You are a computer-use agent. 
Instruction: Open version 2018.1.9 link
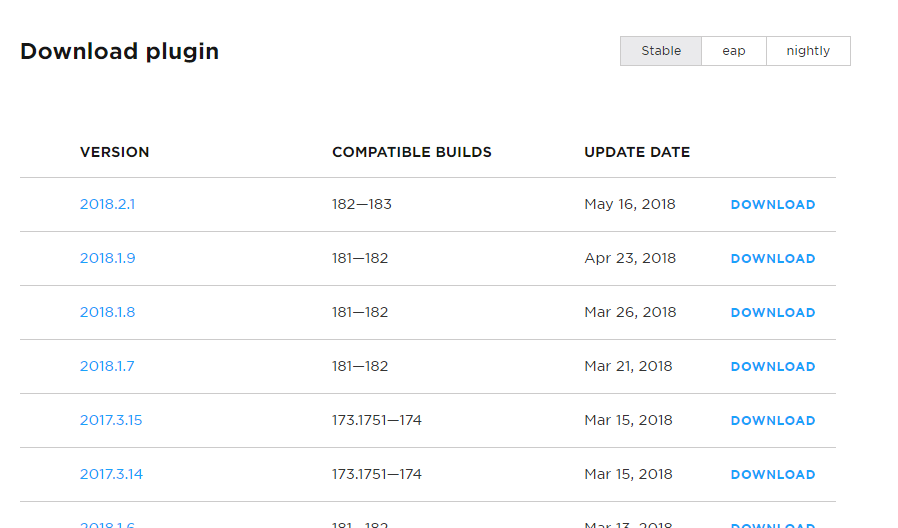pyautogui.click(x=107, y=258)
